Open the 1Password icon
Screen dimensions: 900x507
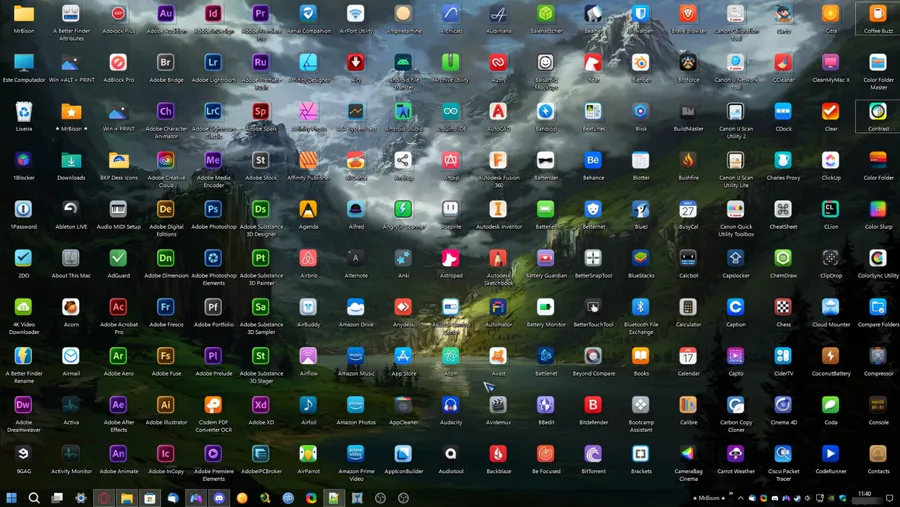coord(23,210)
